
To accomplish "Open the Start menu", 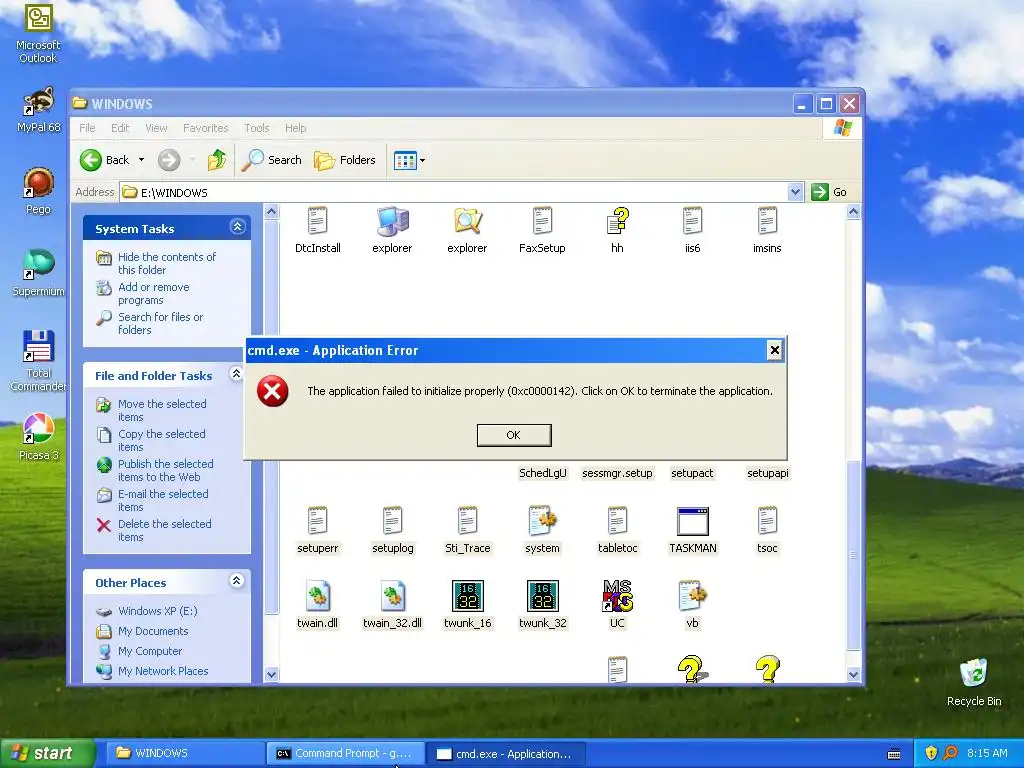I will [x=47, y=754].
